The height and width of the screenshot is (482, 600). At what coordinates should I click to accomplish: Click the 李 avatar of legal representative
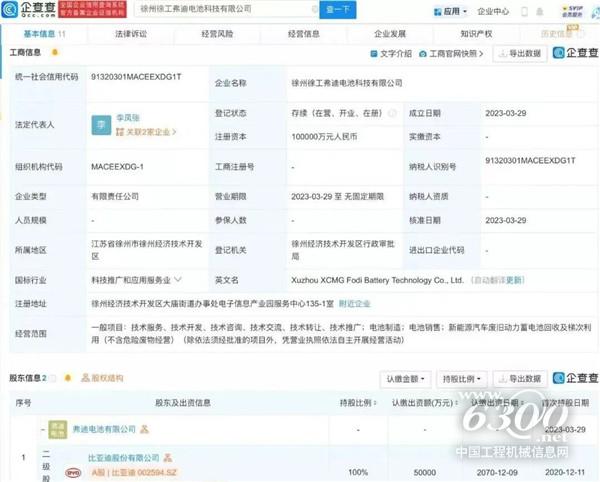(101, 124)
